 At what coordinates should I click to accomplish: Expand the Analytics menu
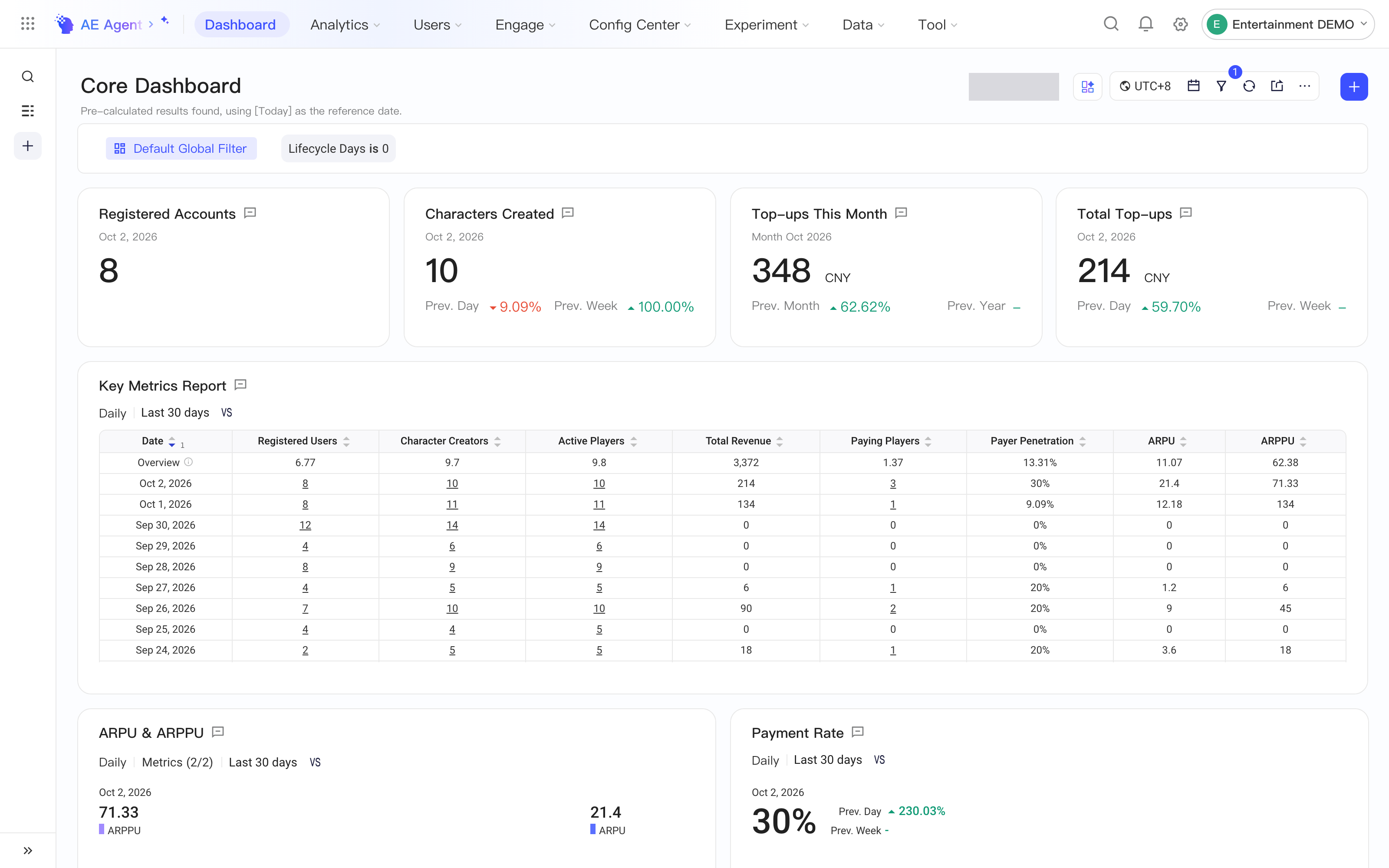pos(345,25)
